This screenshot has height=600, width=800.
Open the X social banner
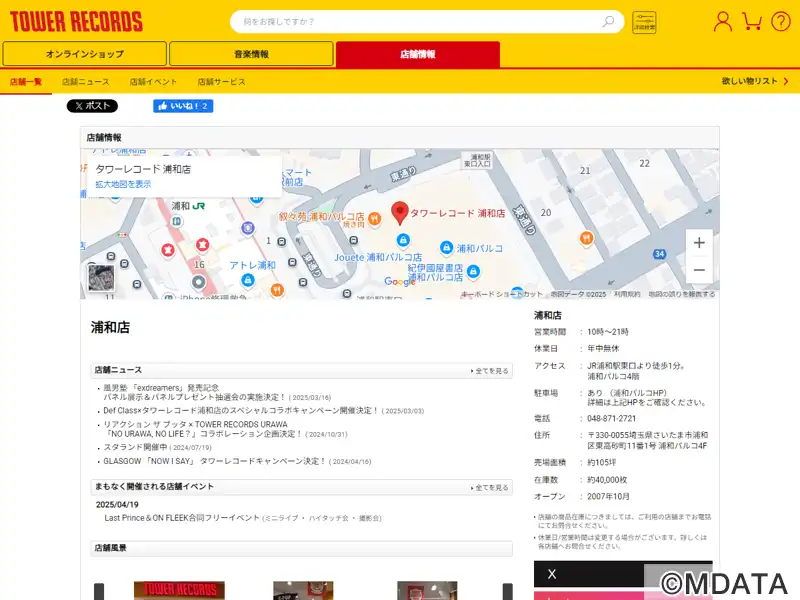tap(623, 574)
